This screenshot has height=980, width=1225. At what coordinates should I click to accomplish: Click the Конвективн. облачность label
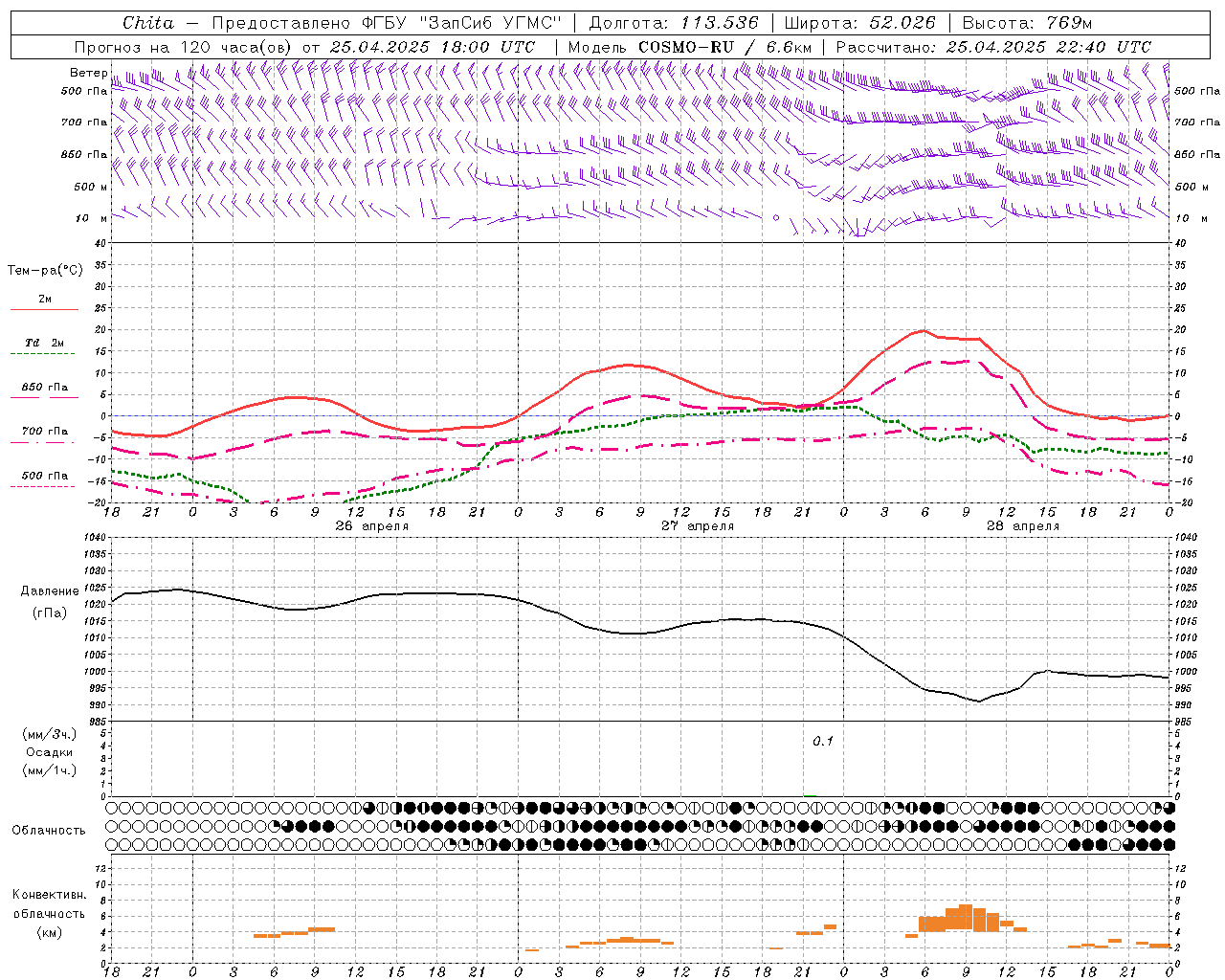coord(50,904)
